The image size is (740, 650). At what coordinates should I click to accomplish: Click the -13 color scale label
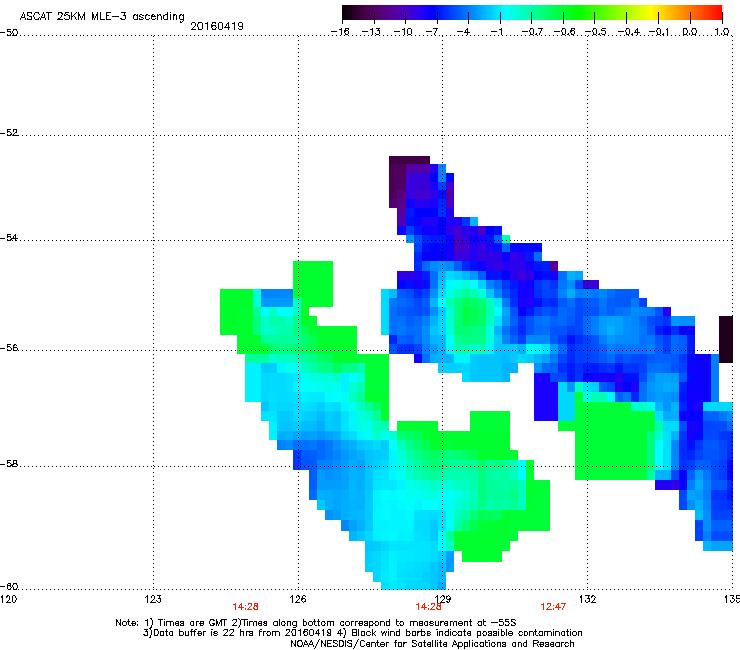371,32
